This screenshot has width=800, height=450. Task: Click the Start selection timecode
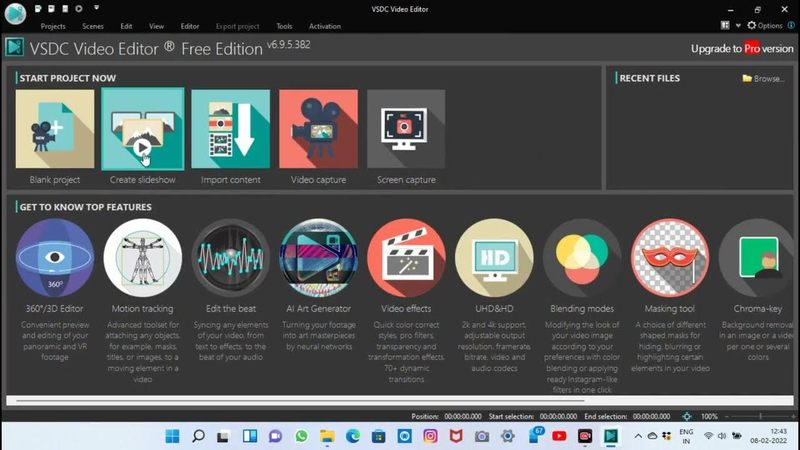pos(558,416)
